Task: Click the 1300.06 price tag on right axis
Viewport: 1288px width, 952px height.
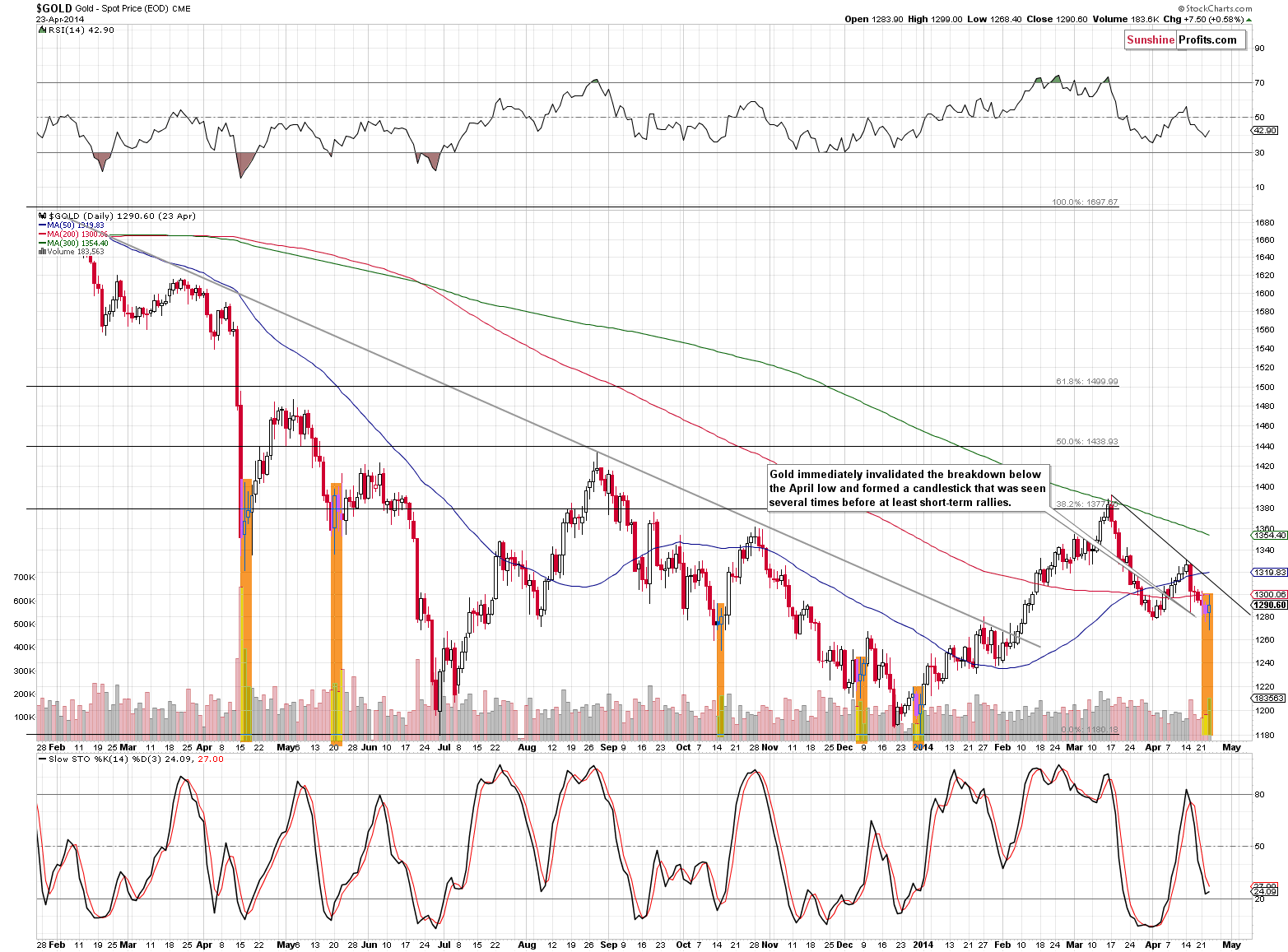Action: (x=1270, y=594)
